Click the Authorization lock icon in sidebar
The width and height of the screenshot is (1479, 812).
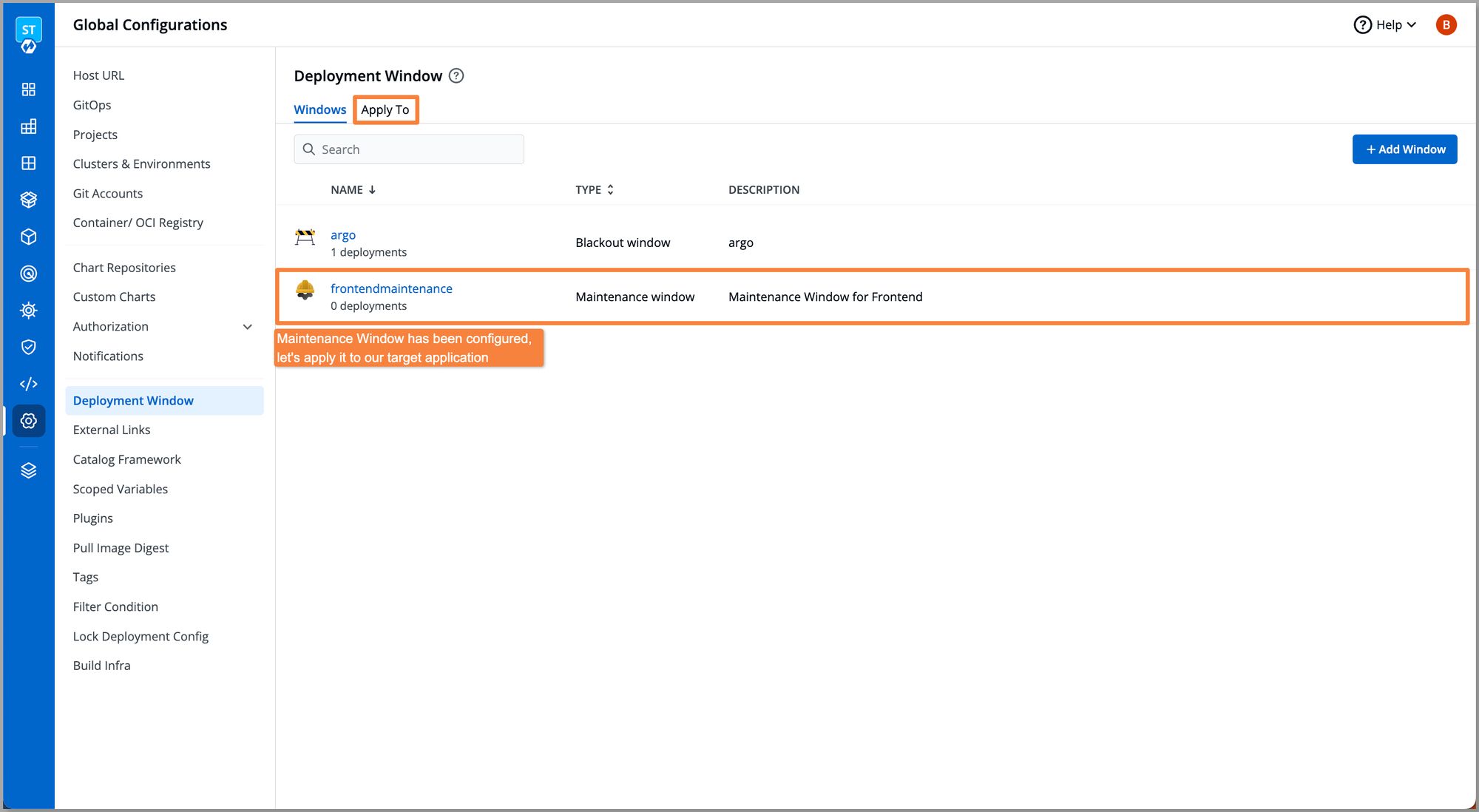click(27, 346)
